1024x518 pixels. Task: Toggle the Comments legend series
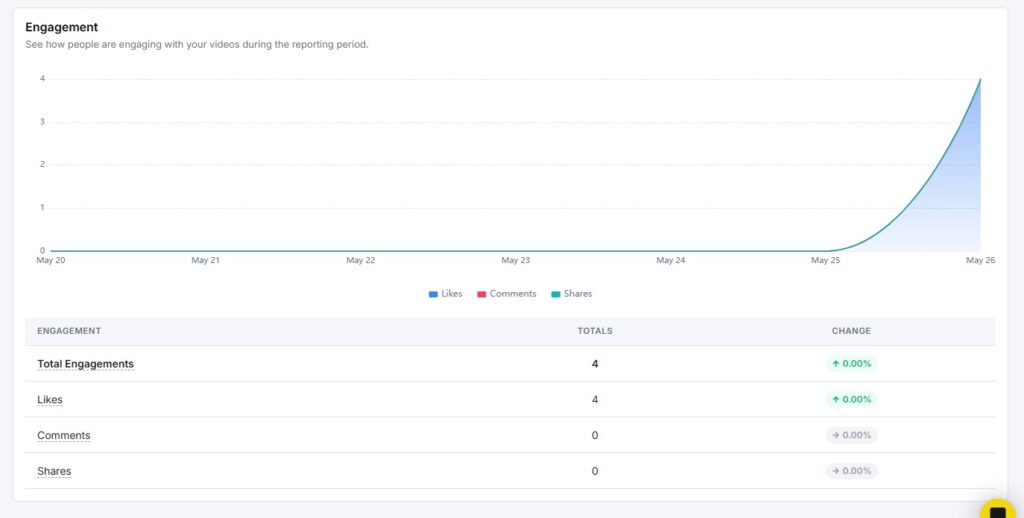tap(507, 294)
